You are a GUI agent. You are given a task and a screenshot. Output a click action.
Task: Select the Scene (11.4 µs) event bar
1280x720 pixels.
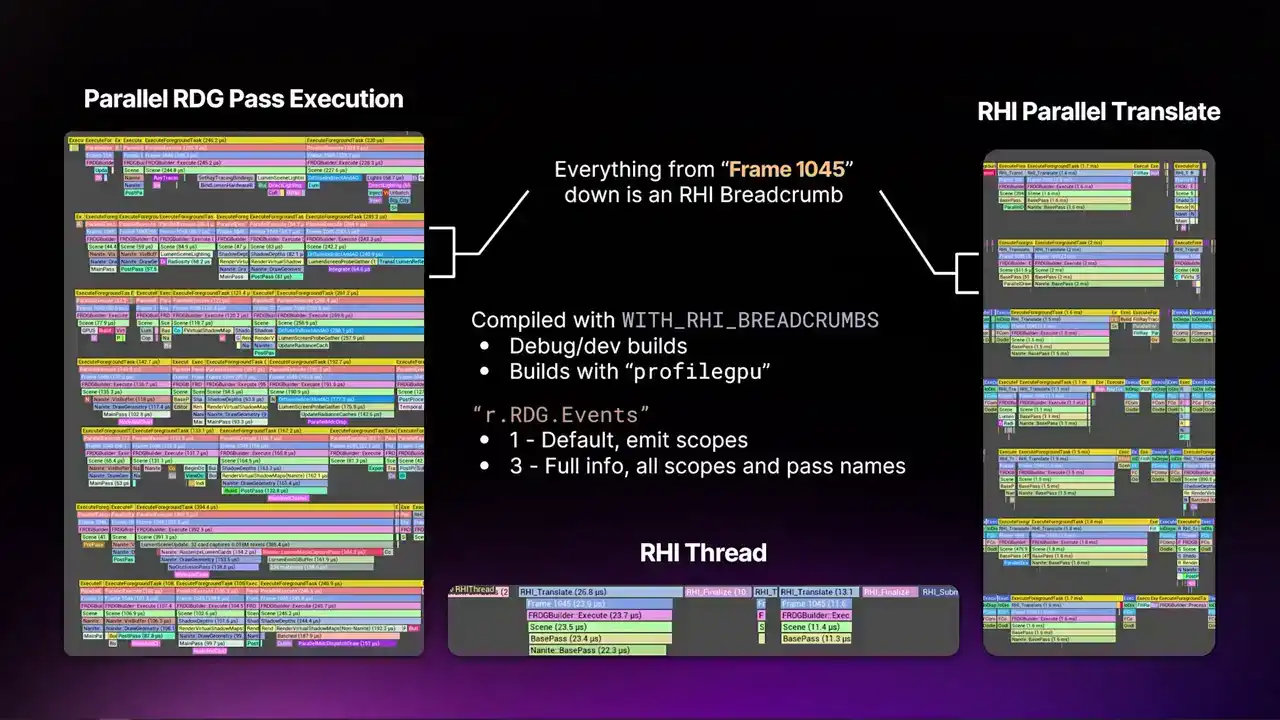[x=815, y=627]
